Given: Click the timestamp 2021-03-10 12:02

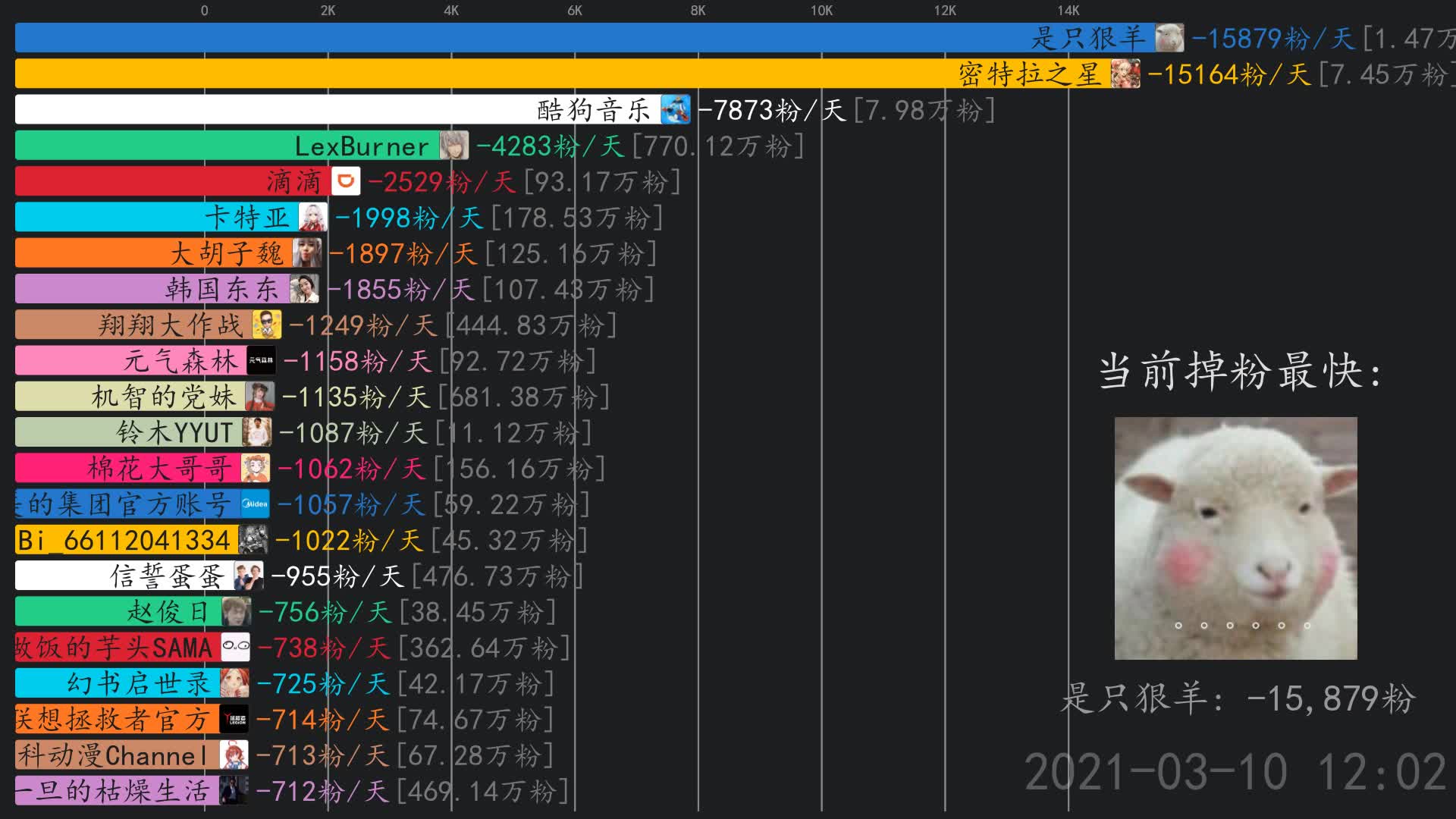Looking at the screenshot, I should click(1235, 772).
